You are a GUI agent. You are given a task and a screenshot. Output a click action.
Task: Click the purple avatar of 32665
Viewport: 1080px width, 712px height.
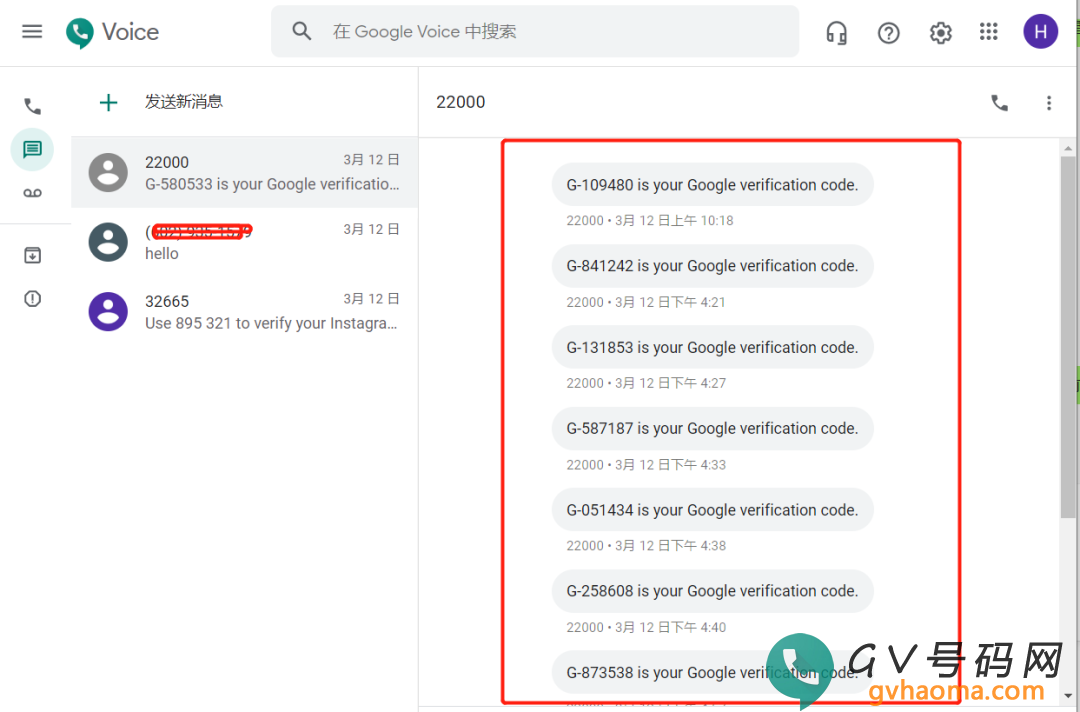[108, 311]
